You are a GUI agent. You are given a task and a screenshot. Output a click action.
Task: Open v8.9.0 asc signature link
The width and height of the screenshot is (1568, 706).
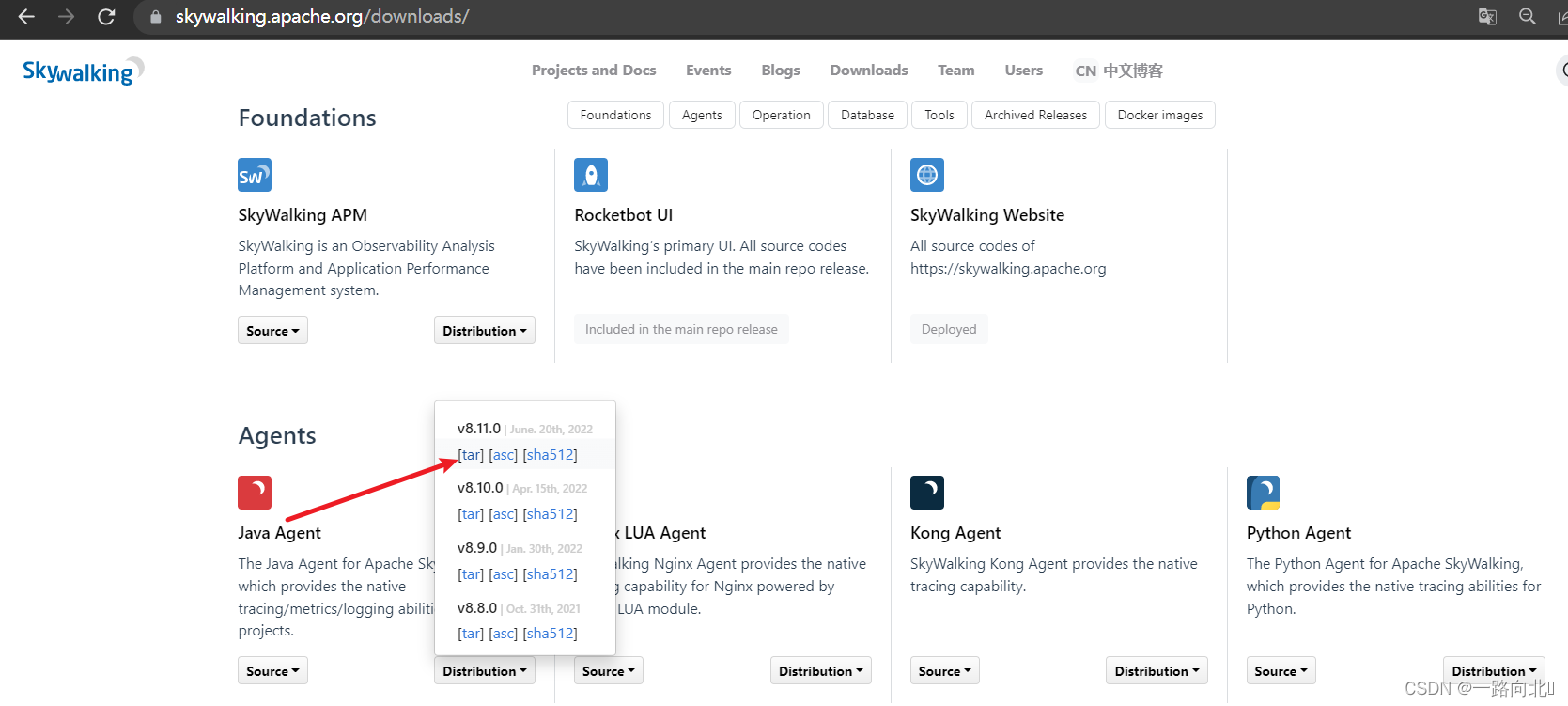click(504, 573)
